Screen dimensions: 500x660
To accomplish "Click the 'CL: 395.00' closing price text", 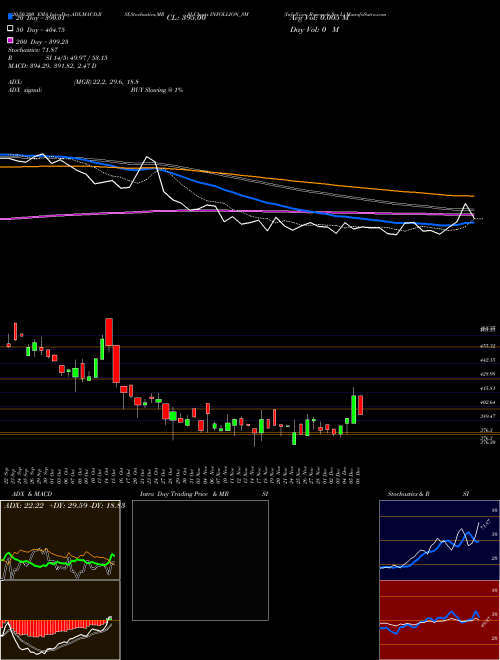I will pyautogui.click(x=186, y=18).
